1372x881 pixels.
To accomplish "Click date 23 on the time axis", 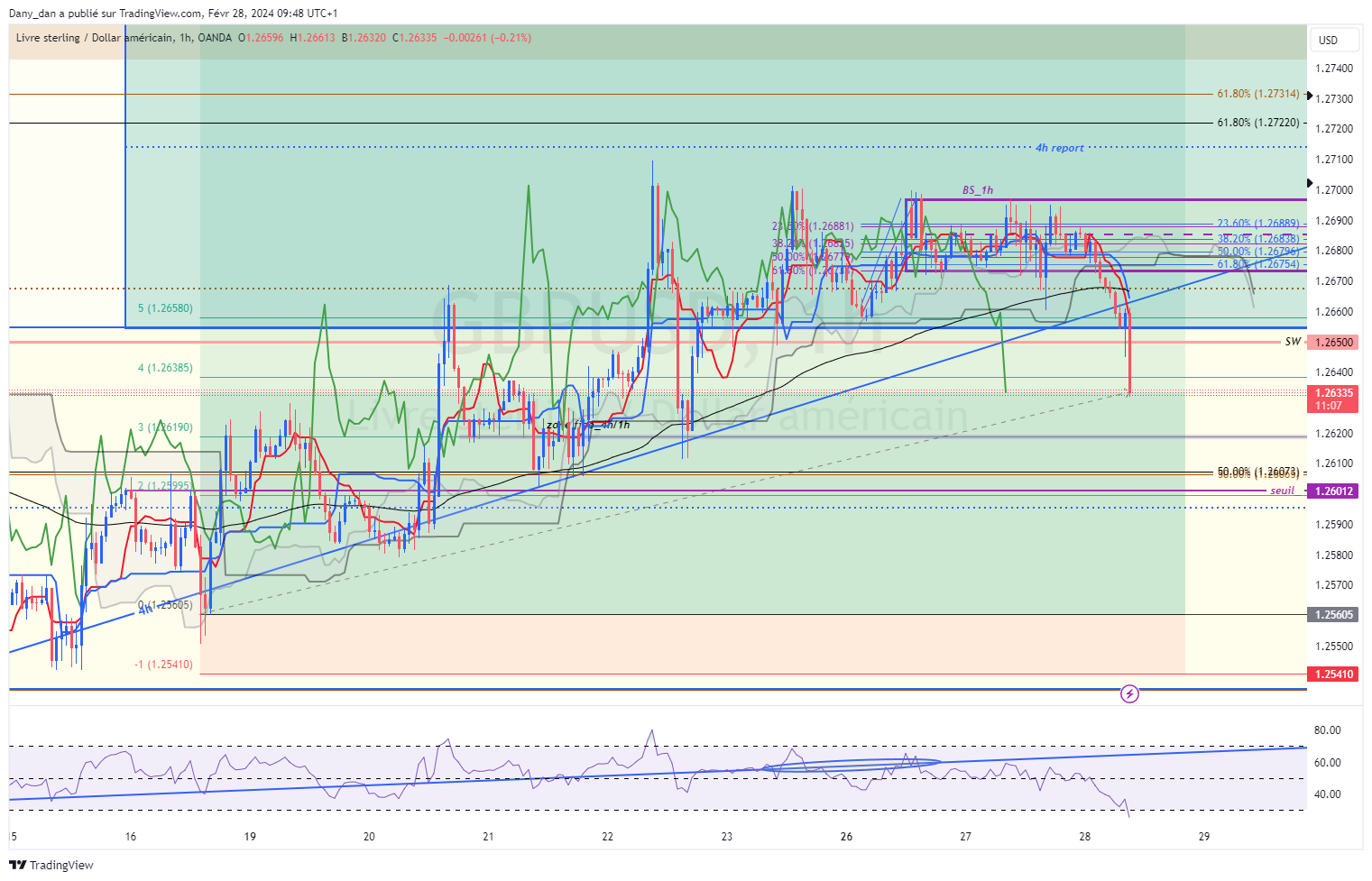I will (x=727, y=837).
